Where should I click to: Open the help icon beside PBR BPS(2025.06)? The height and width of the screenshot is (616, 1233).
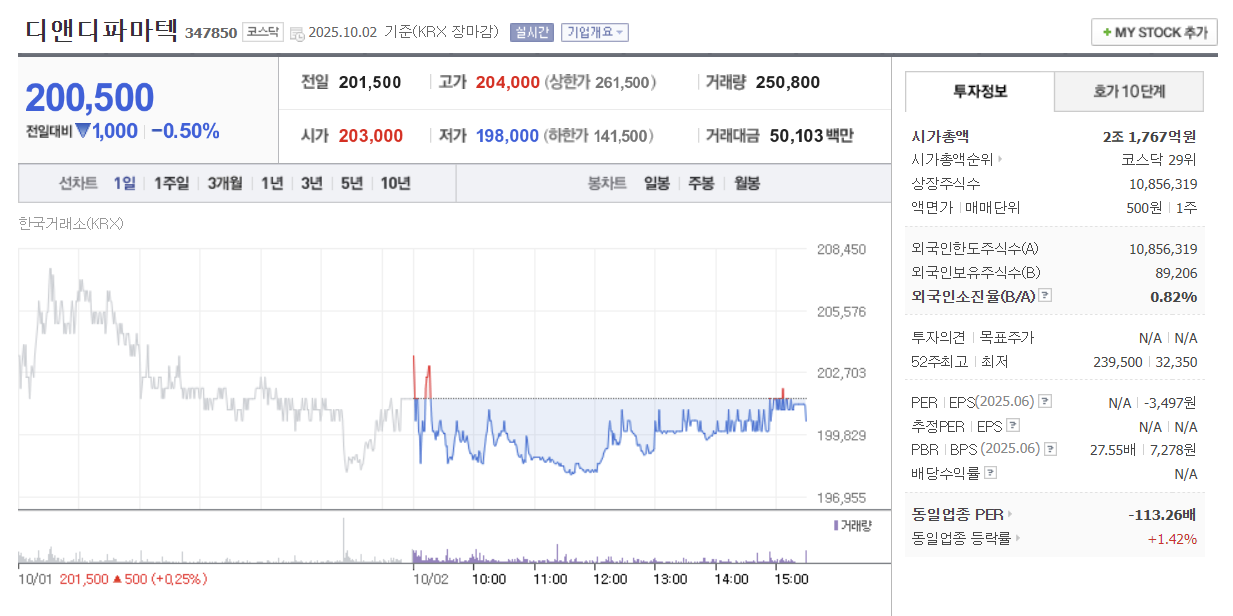pos(1050,449)
